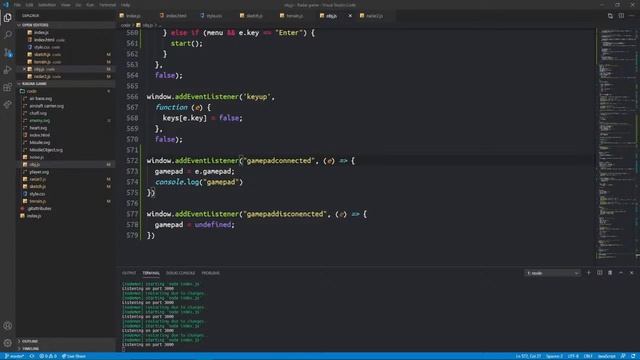This screenshot has width=640, height=360.
Task: Open the Search view in activity bar
Action: click(x=8, y=35)
